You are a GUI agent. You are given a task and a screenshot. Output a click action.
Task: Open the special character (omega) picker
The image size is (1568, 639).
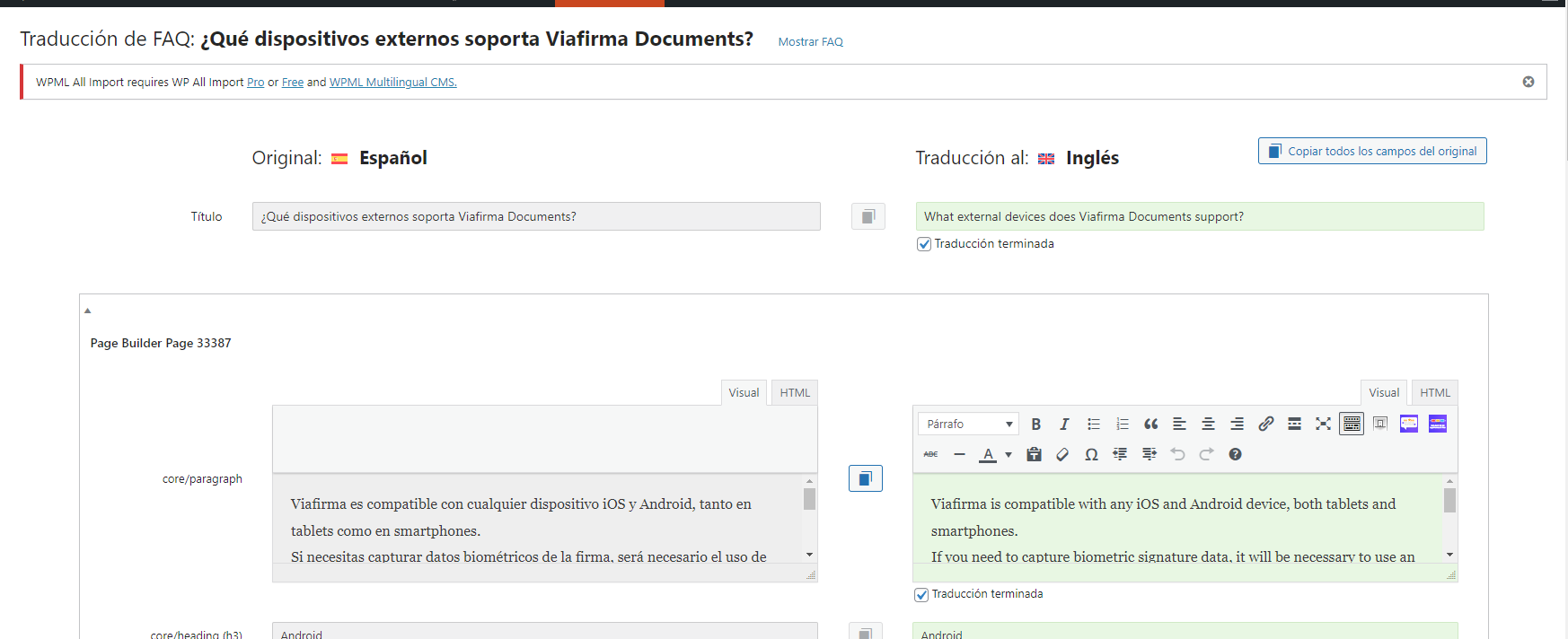(1091, 455)
